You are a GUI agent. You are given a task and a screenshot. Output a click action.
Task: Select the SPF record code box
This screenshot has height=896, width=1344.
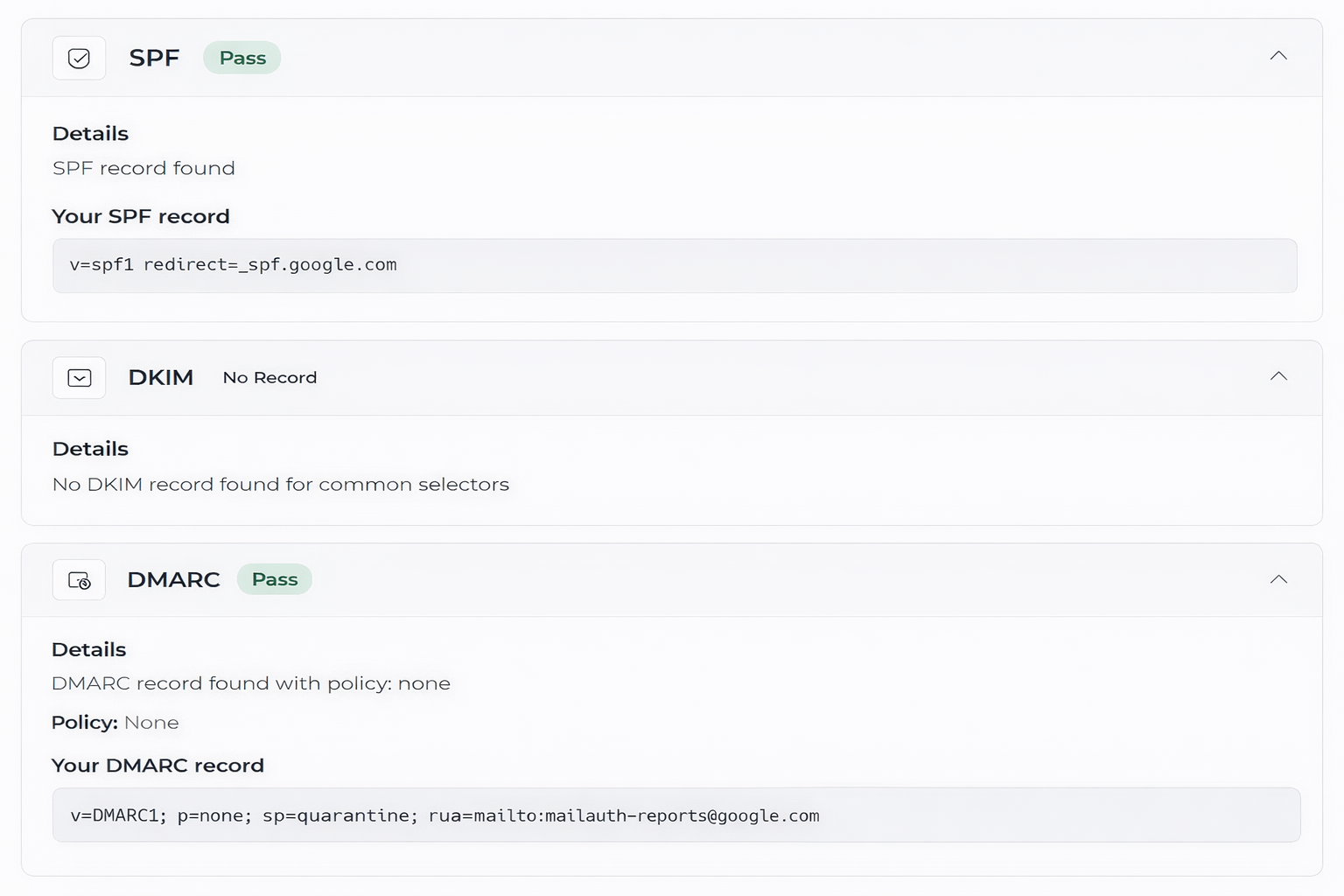point(675,265)
